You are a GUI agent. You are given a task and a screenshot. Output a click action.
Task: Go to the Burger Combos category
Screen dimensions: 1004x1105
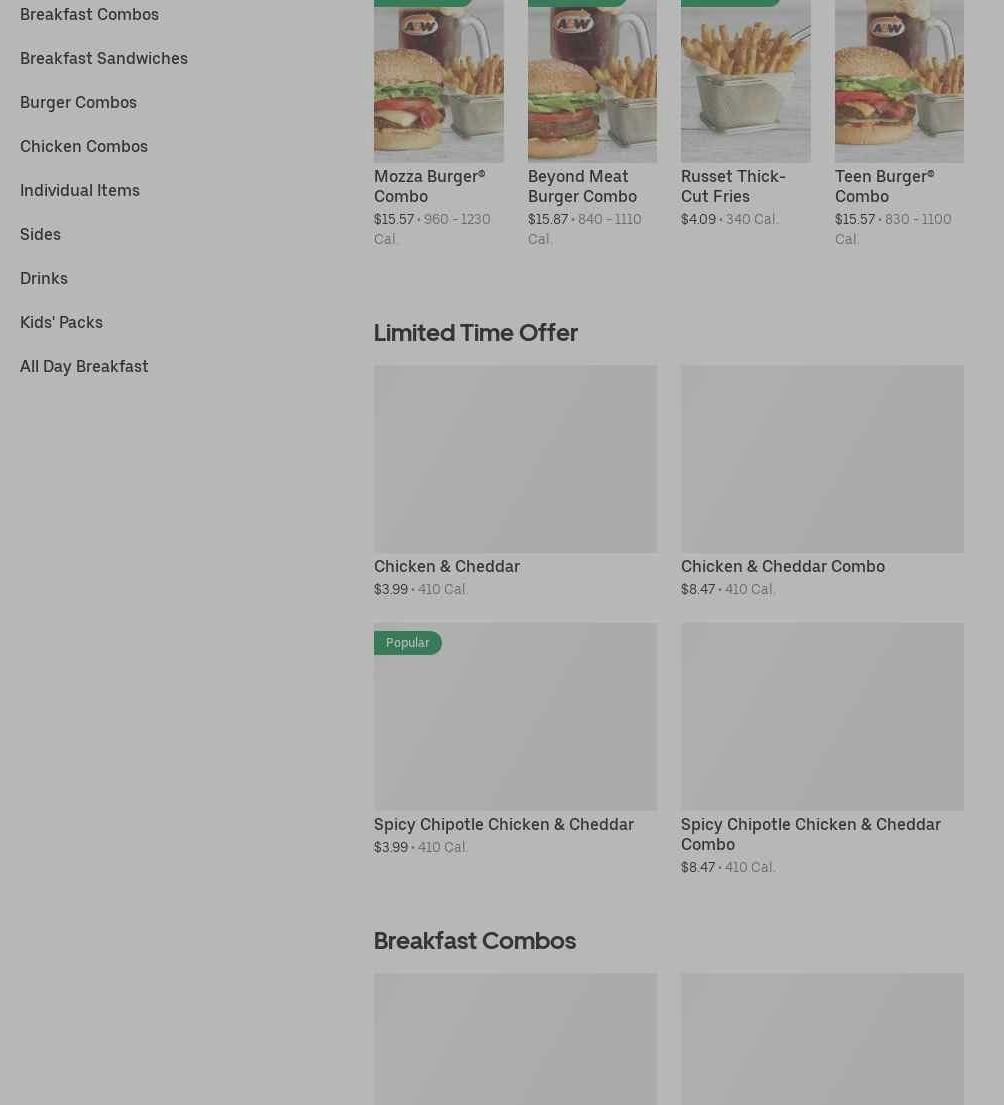pyautogui.click(x=78, y=102)
